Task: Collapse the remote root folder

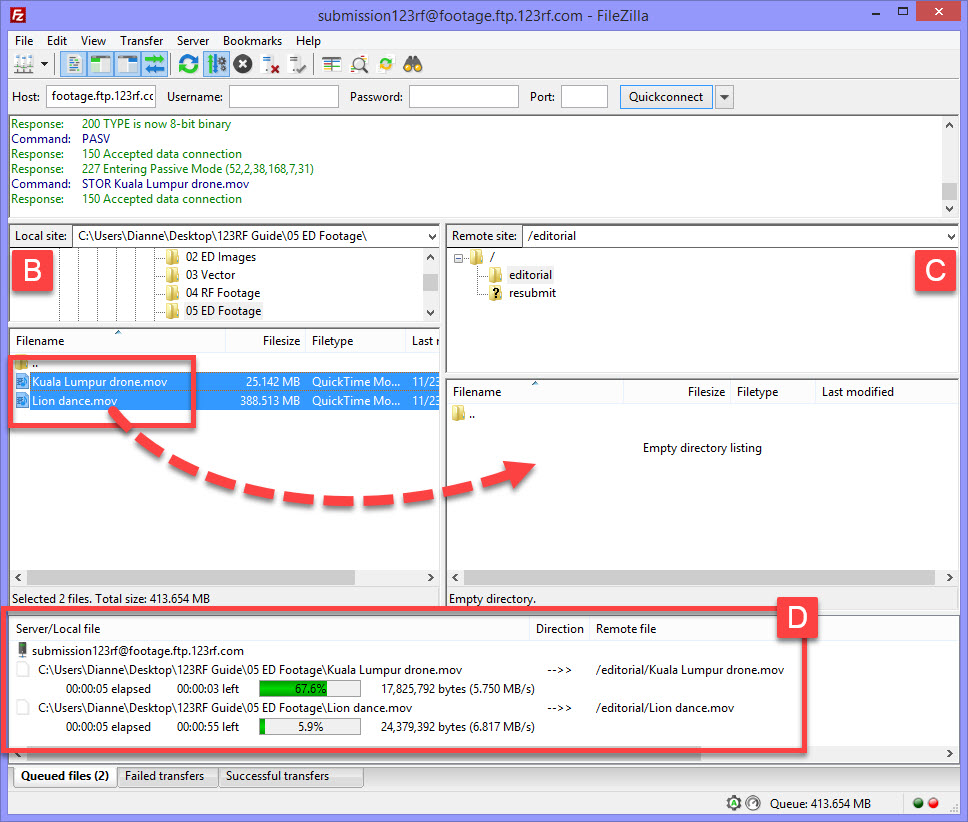Action: point(458,258)
